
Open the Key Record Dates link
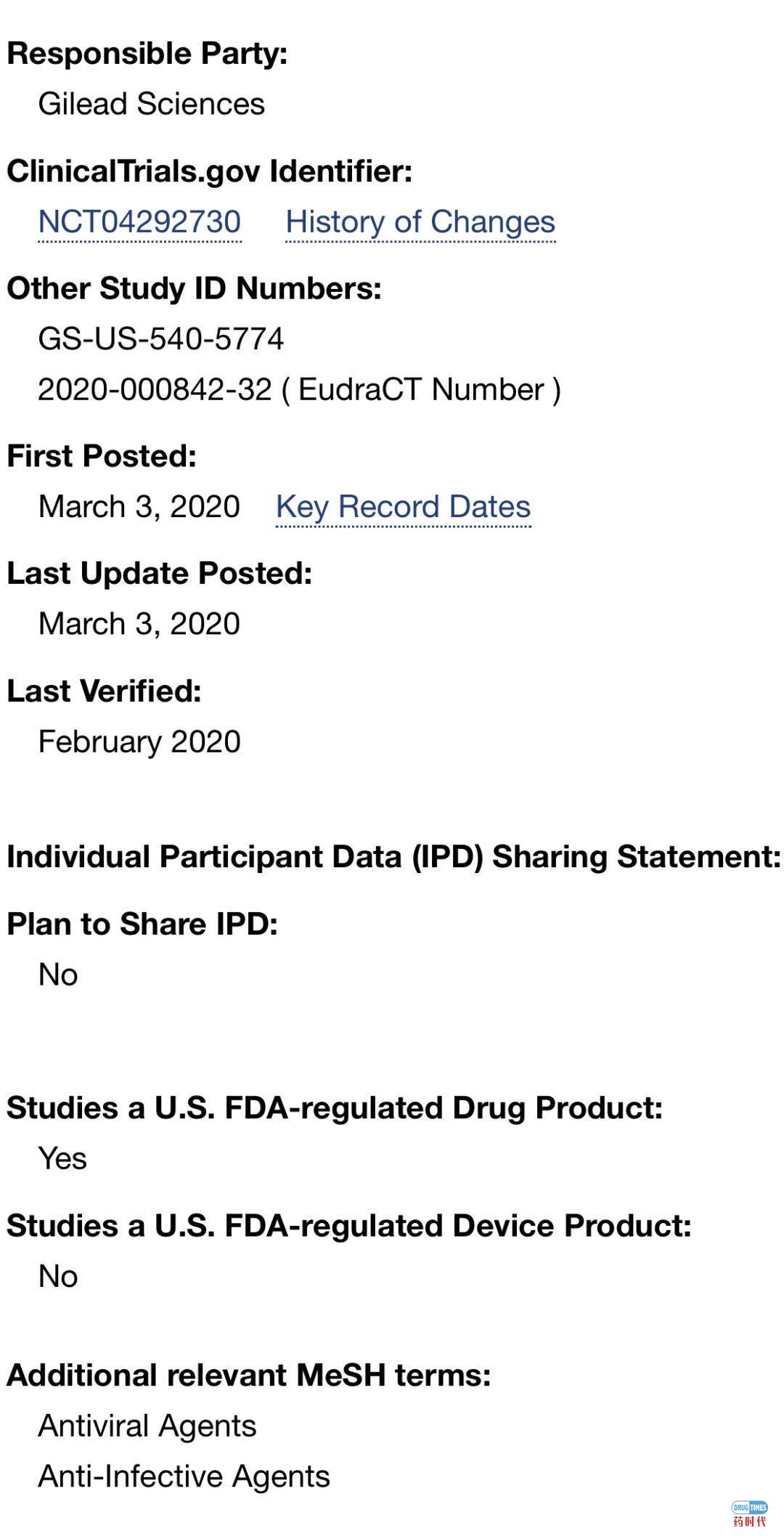(x=403, y=506)
